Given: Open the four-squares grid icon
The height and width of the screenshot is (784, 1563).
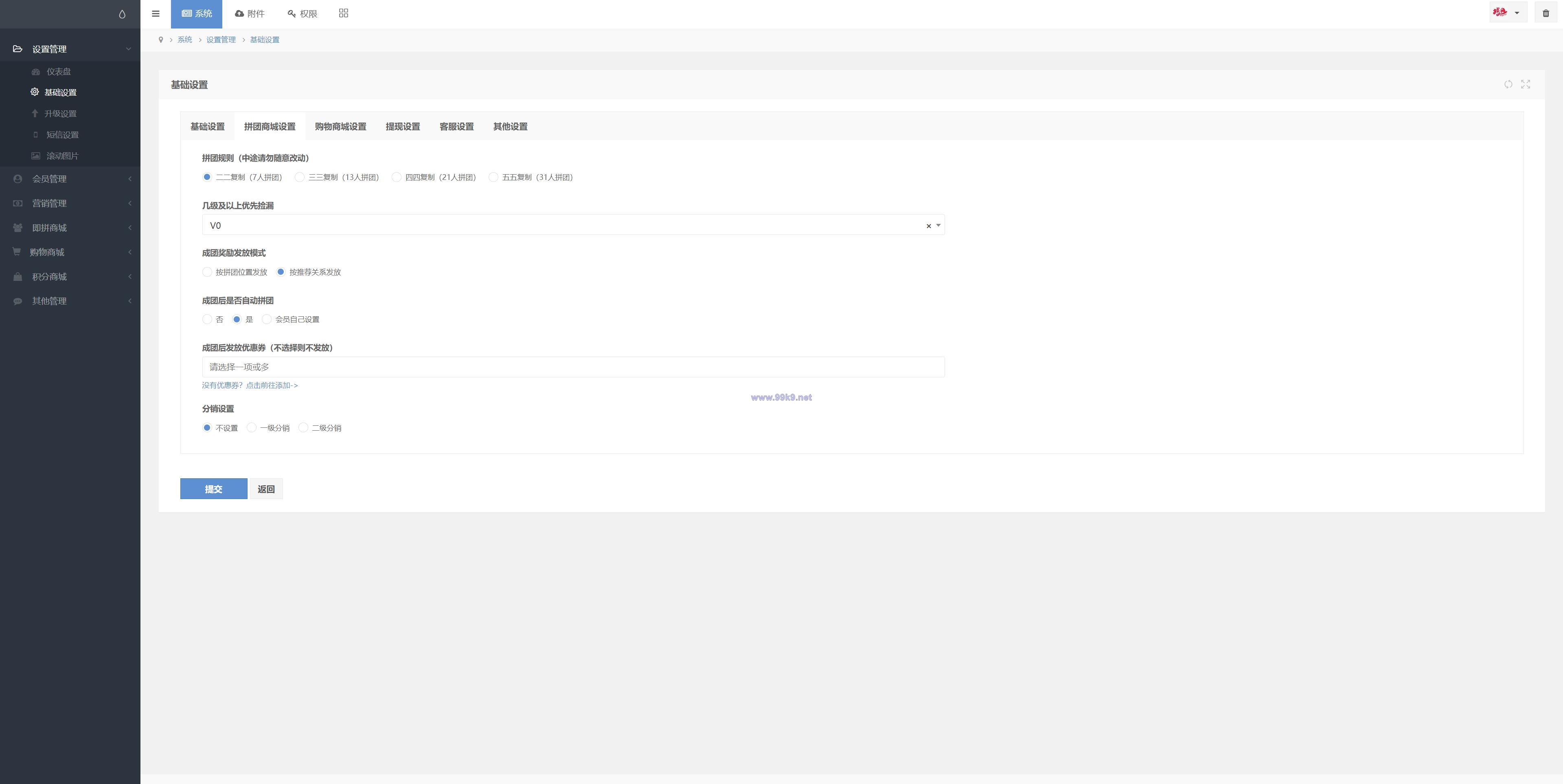Looking at the screenshot, I should 344,13.
